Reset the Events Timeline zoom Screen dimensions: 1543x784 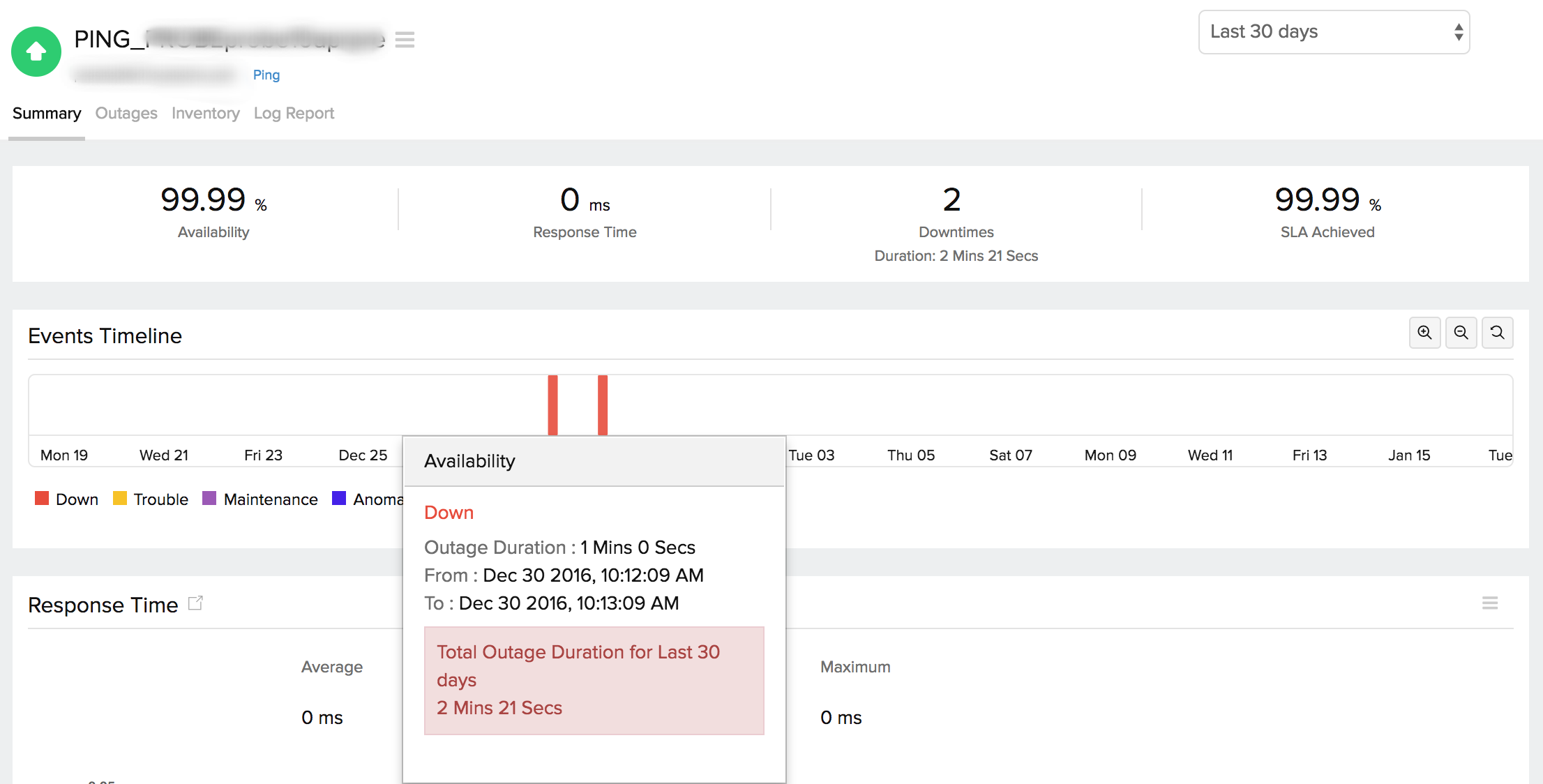point(1497,333)
